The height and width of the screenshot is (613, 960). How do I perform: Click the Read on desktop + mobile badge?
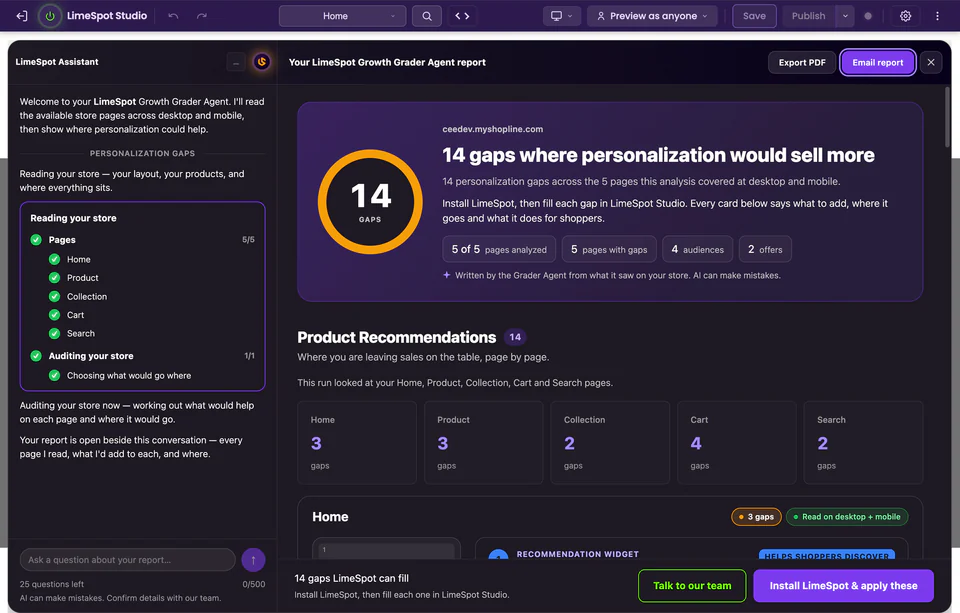(x=847, y=517)
